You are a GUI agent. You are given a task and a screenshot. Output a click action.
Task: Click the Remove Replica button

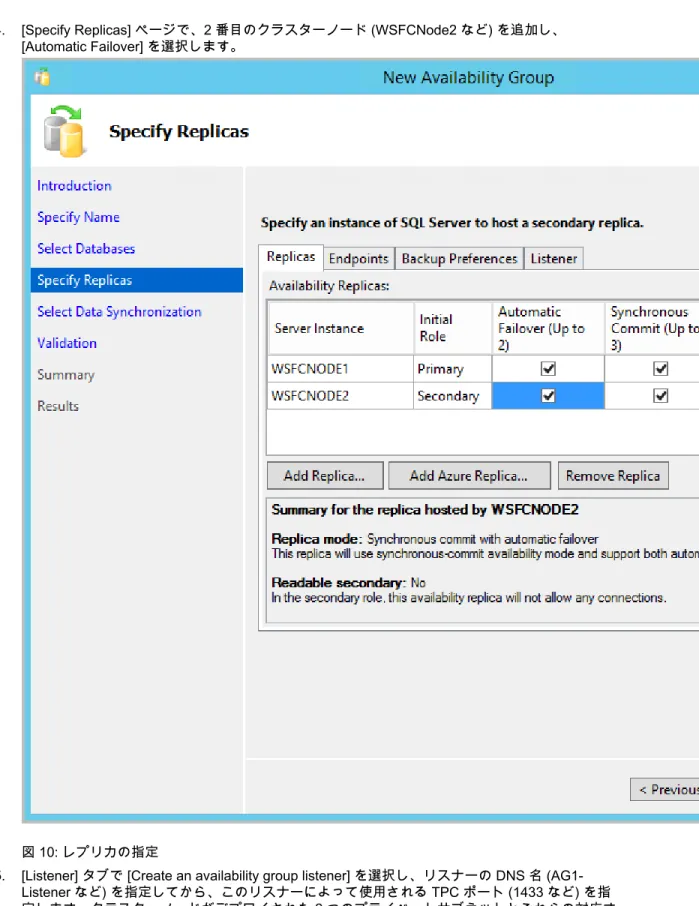613,476
